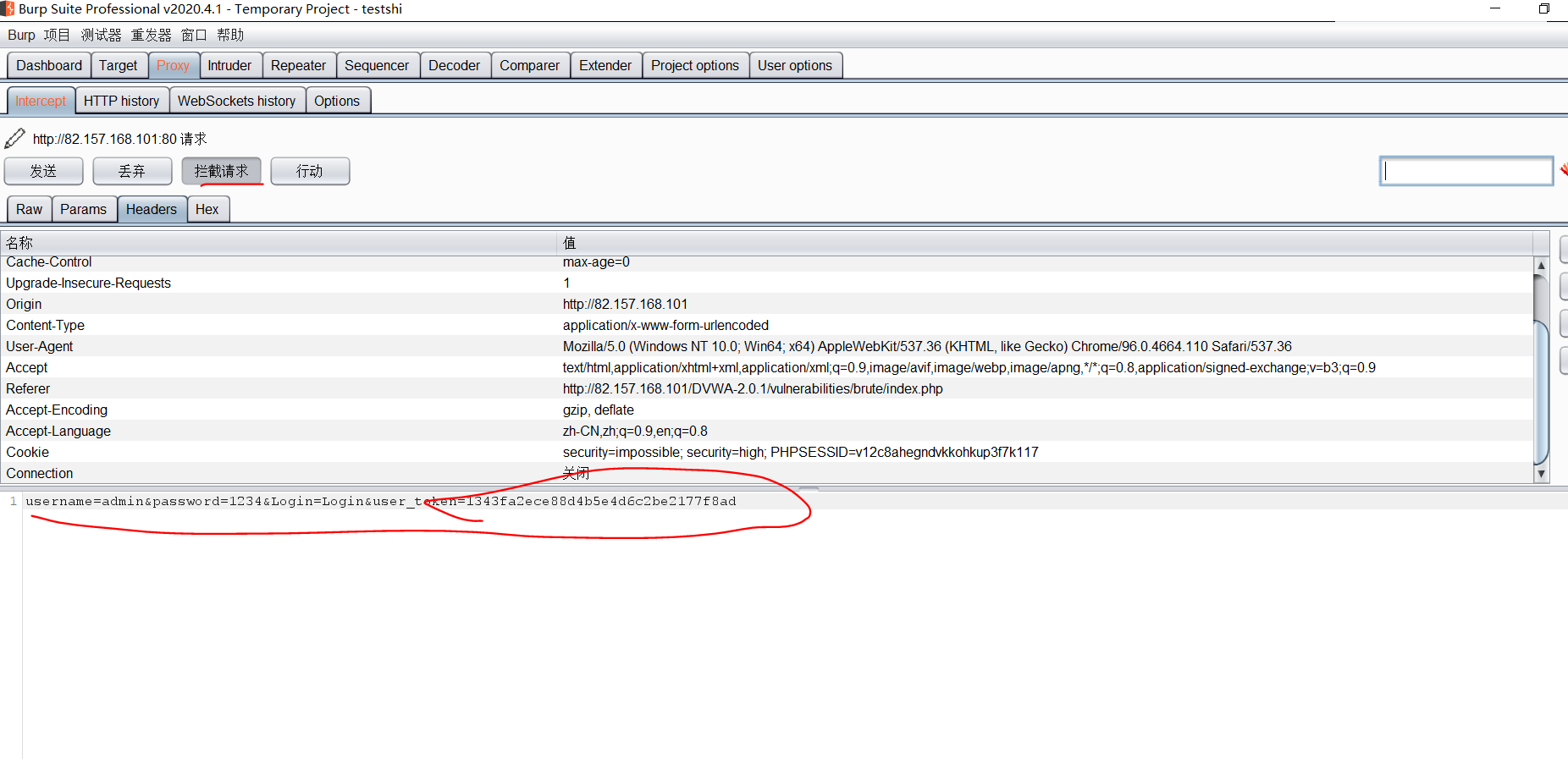Select the Content-Type header row

766,325
